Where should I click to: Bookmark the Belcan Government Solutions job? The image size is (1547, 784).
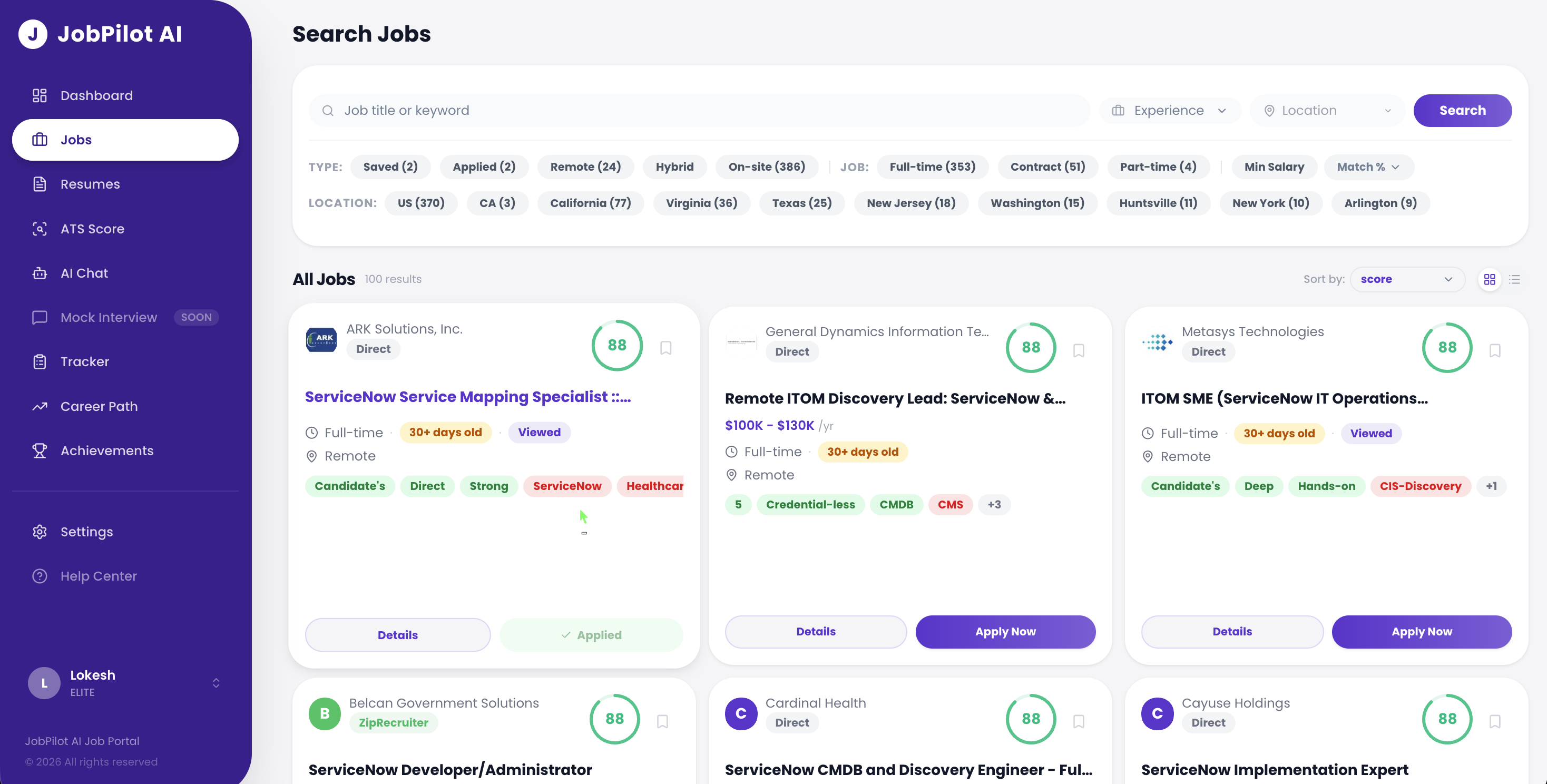tap(662, 721)
